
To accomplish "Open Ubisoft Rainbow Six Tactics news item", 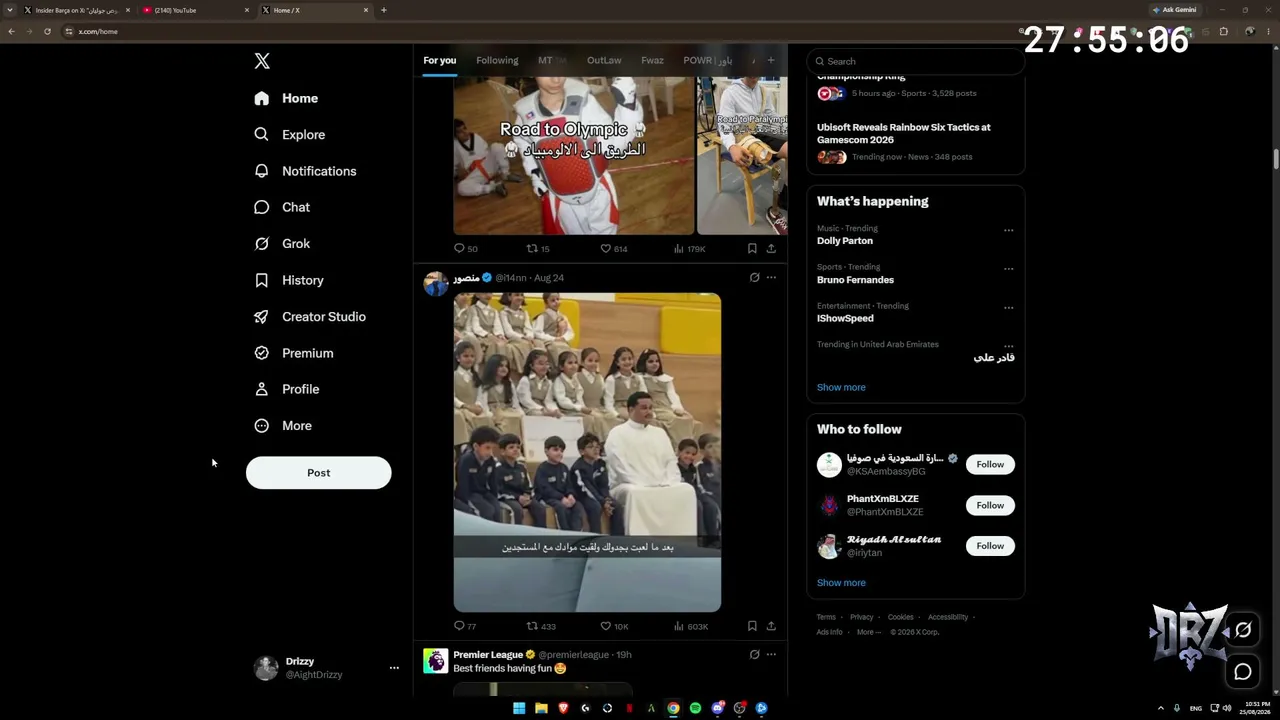I will (916, 142).
